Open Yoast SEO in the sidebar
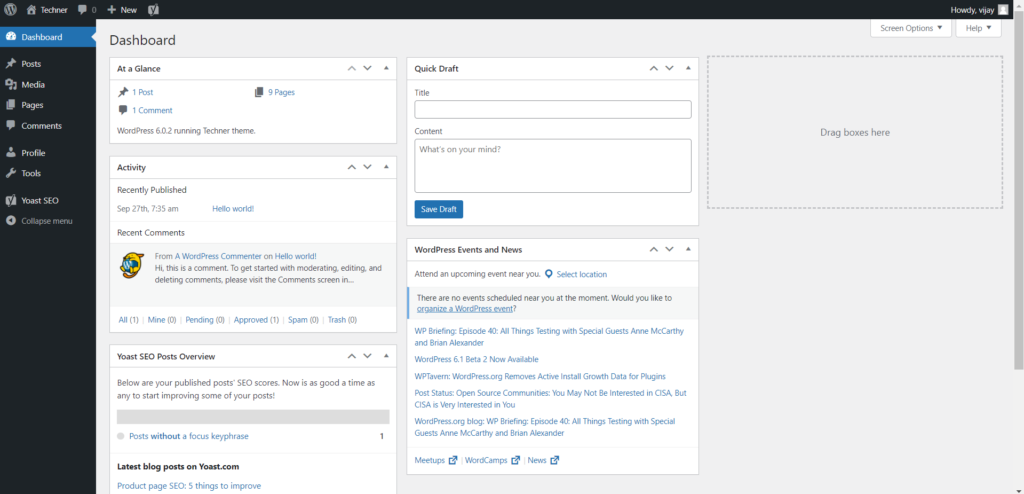 coord(48,201)
